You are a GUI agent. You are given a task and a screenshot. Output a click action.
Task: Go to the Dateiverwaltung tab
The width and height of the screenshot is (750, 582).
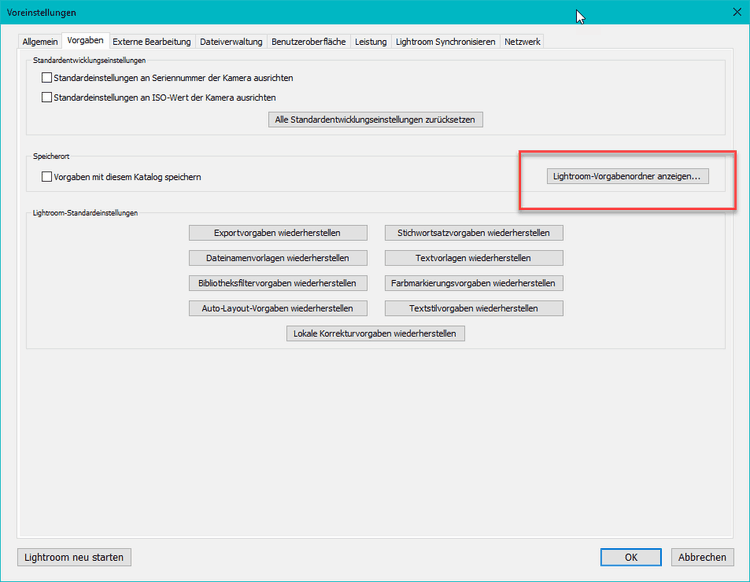coord(231,42)
